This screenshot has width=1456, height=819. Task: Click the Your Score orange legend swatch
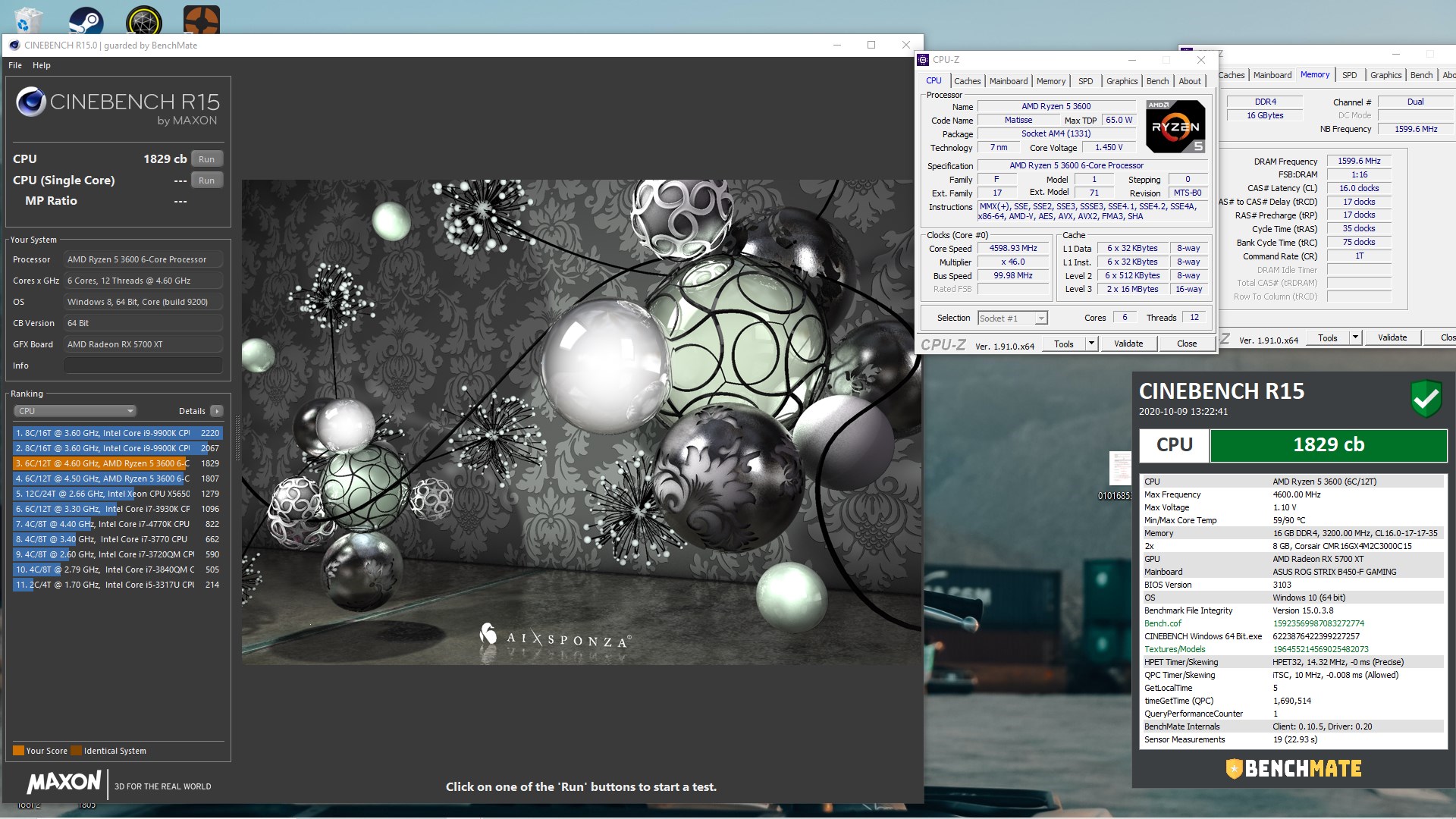click(18, 751)
